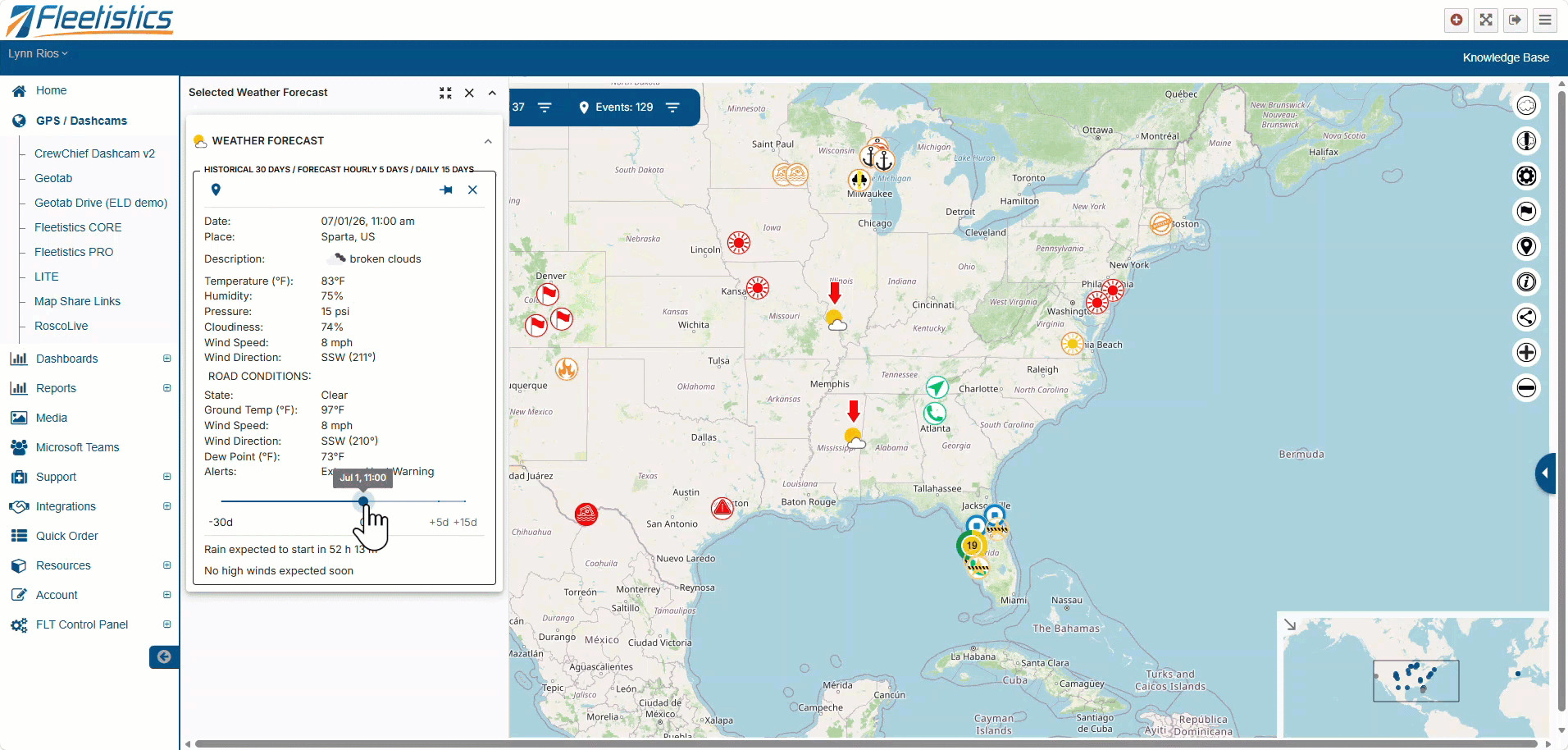Click the cluster marker labeled 19
The width and height of the screenshot is (1568, 750).
[972, 545]
